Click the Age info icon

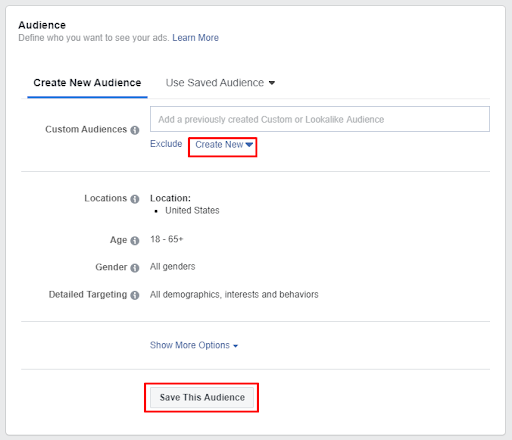[x=135, y=240]
